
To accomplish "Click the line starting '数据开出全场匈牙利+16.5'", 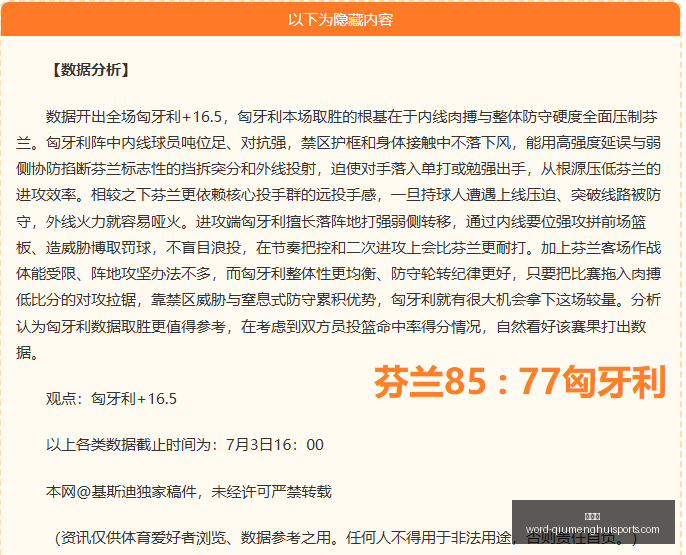I will click(x=352, y=117).
